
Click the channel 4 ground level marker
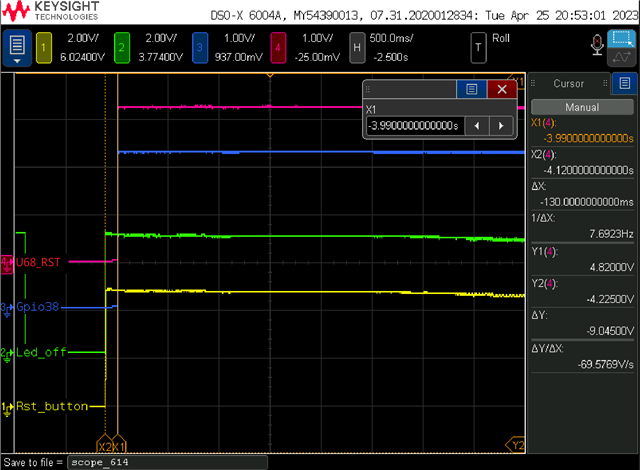(x=7, y=264)
